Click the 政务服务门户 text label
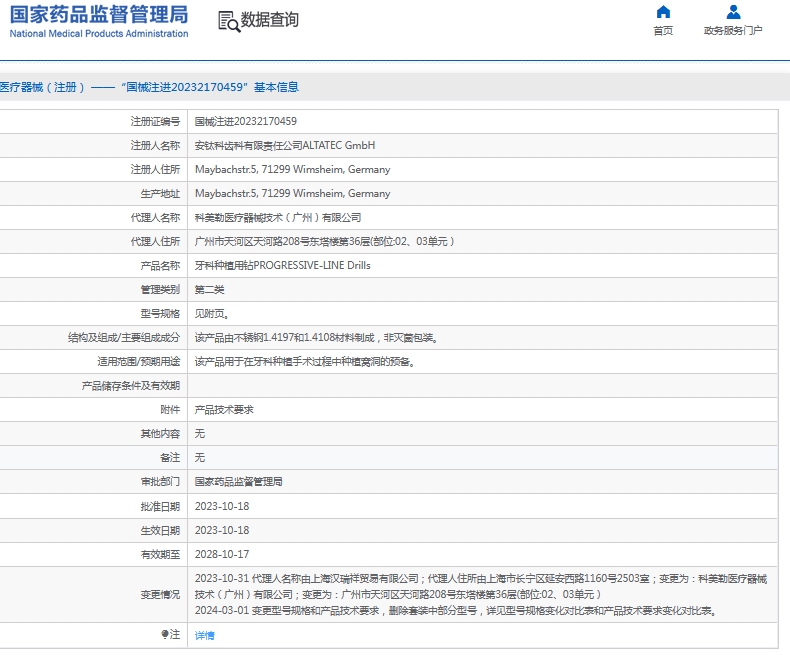 pos(733,31)
